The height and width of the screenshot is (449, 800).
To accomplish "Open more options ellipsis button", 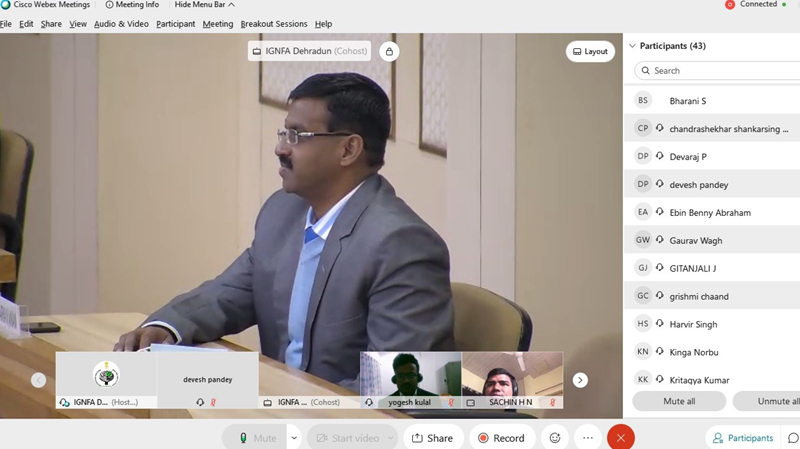I will coord(588,438).
